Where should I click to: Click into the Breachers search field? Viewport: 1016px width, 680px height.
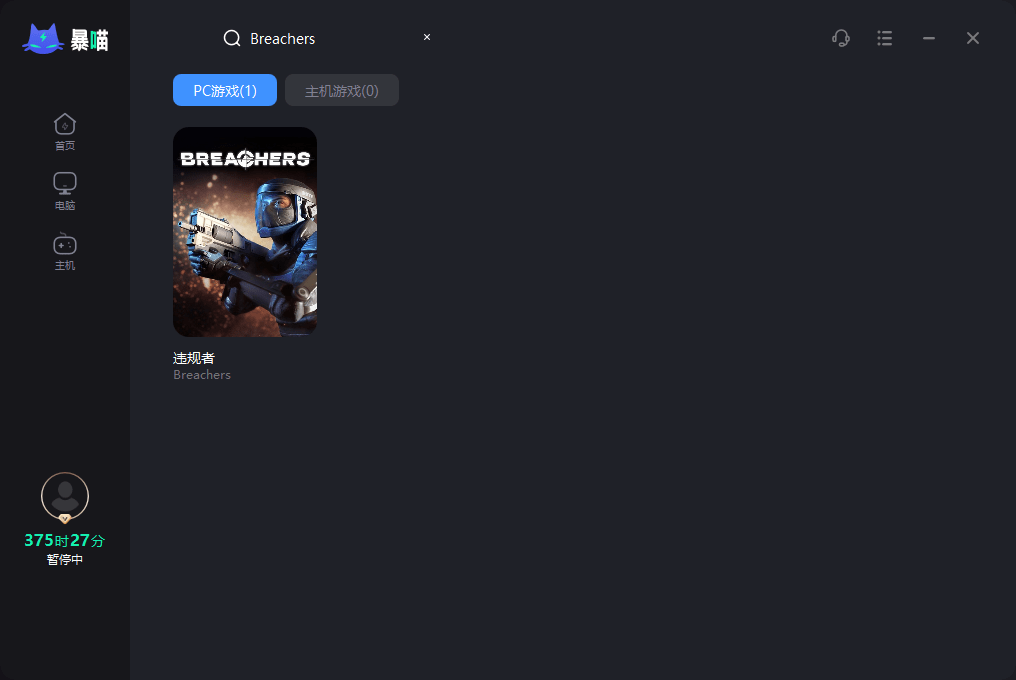point(330,38)
